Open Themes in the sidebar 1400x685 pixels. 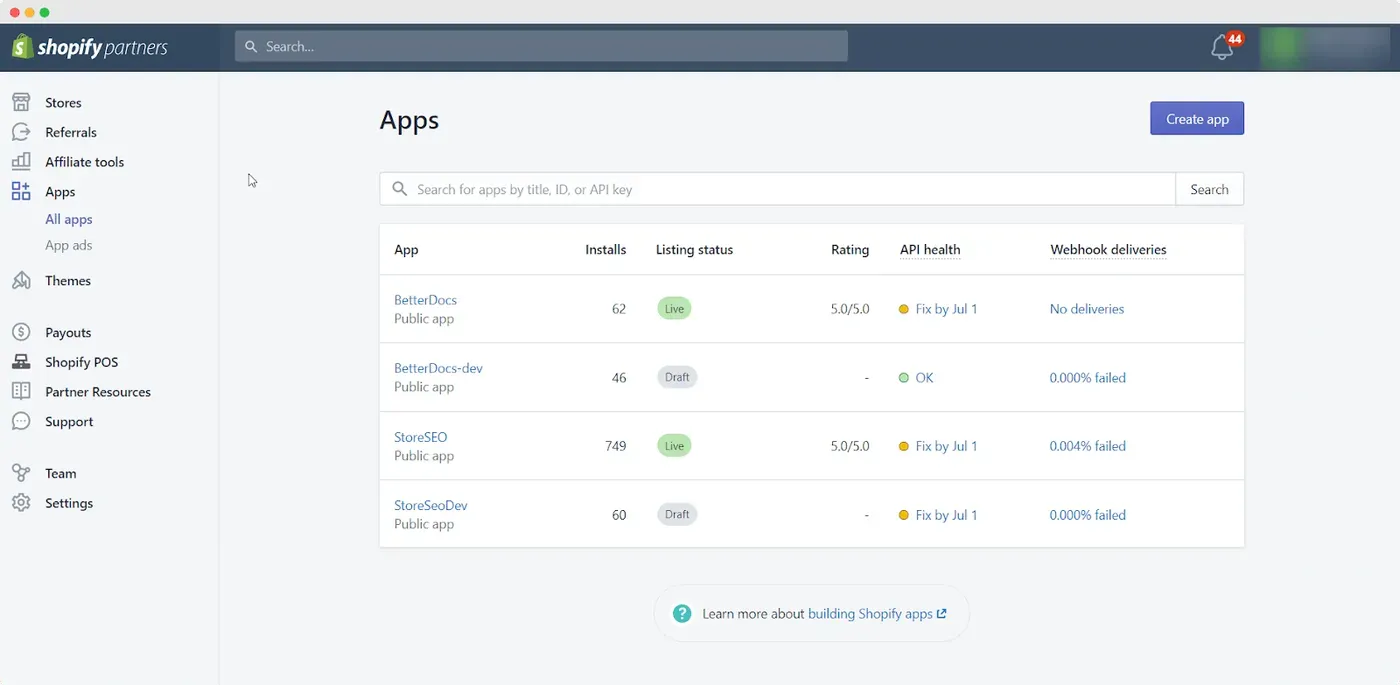pyautogui.click(x=68, y=280)
